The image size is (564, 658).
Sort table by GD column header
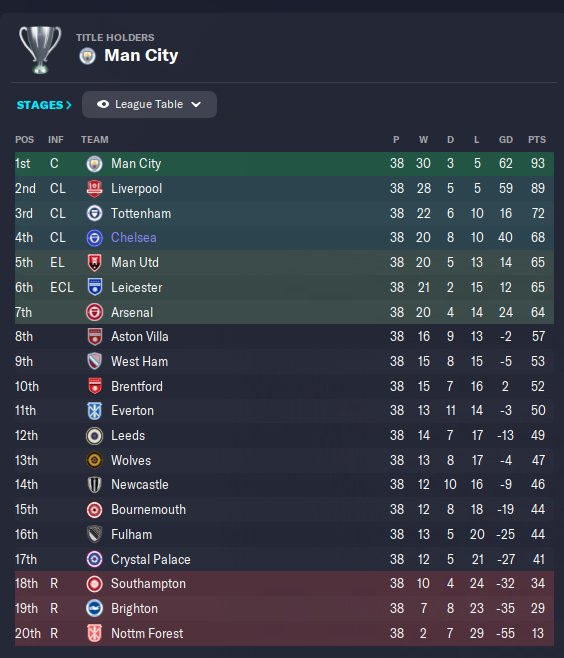506,140
